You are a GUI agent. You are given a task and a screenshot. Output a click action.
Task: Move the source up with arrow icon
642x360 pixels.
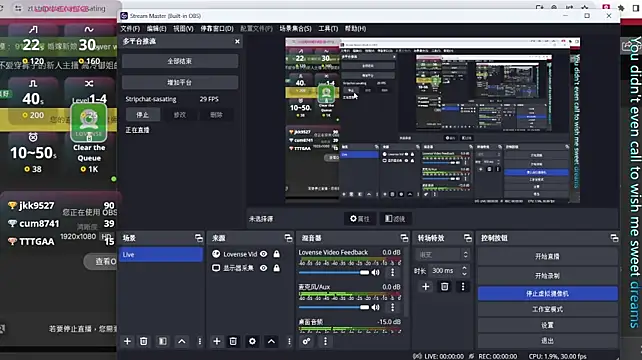271,341
